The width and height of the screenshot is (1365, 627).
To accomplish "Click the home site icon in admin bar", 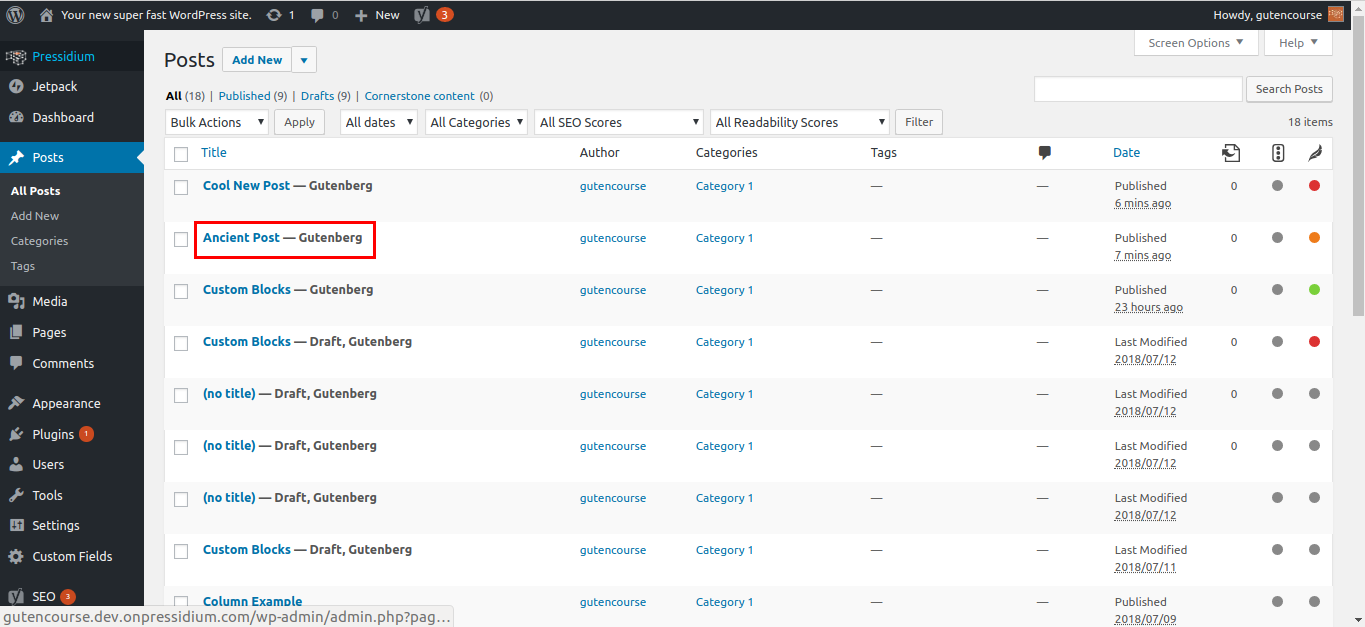I will coord(46,15).
